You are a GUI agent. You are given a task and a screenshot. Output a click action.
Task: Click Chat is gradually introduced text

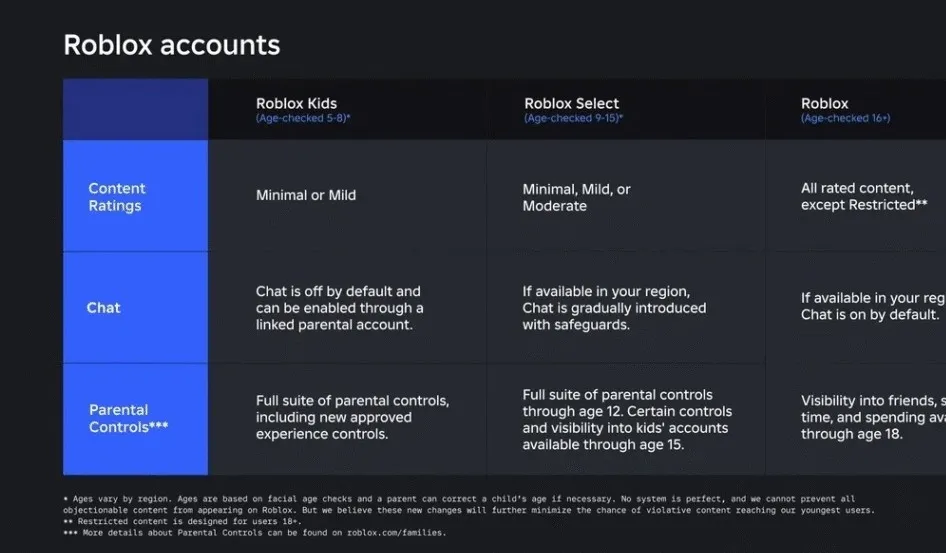(614, 308)
